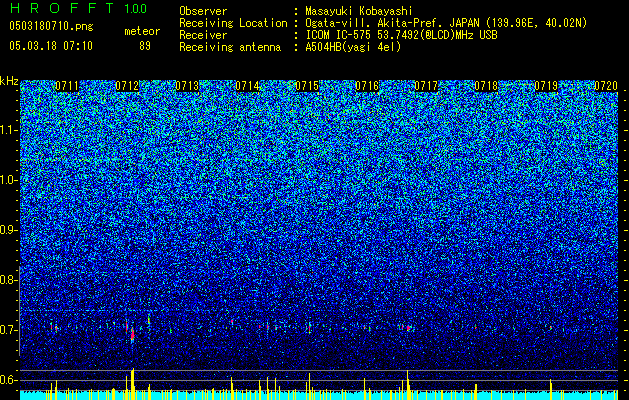629x400 pixels.
Task: Click the HROFFT program title
Action: coord(62,8)
